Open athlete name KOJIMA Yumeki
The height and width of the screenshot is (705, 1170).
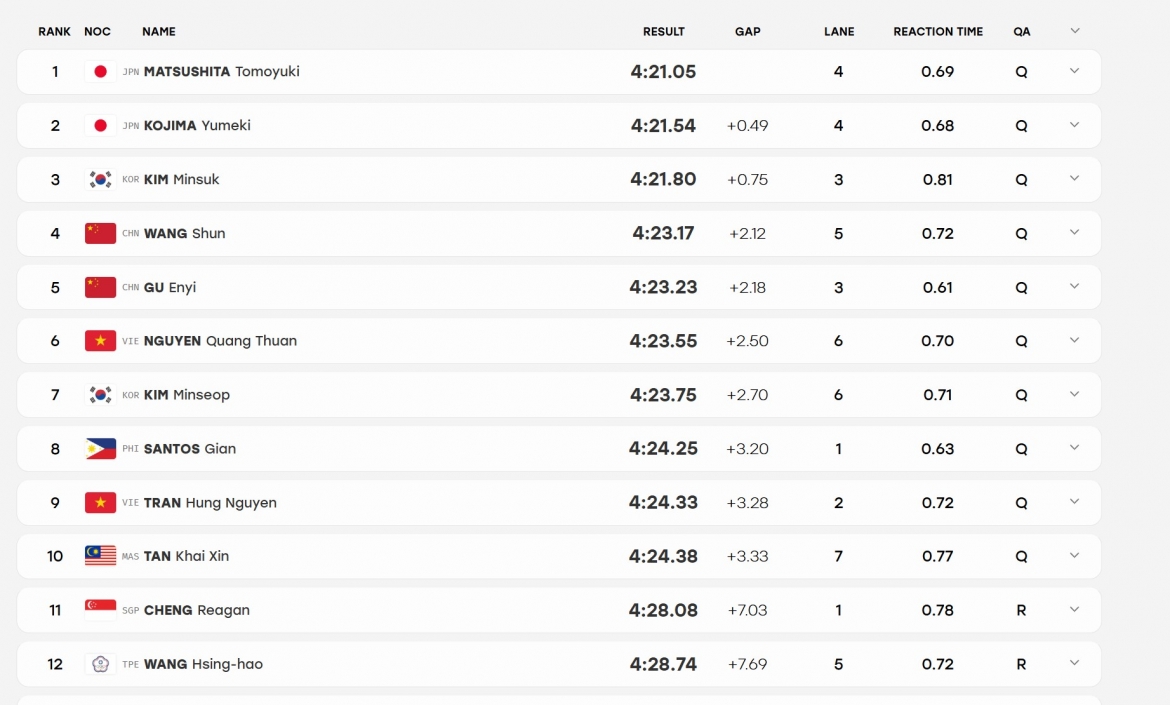[x=197, y=125]
